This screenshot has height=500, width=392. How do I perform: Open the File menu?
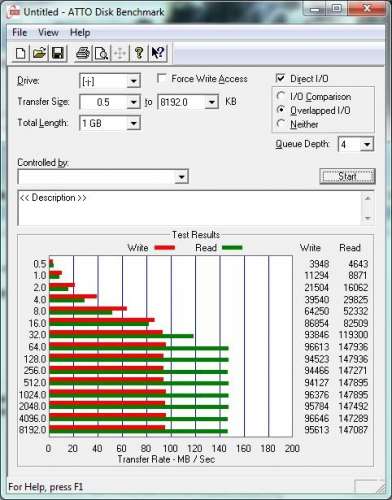[19, 32]
